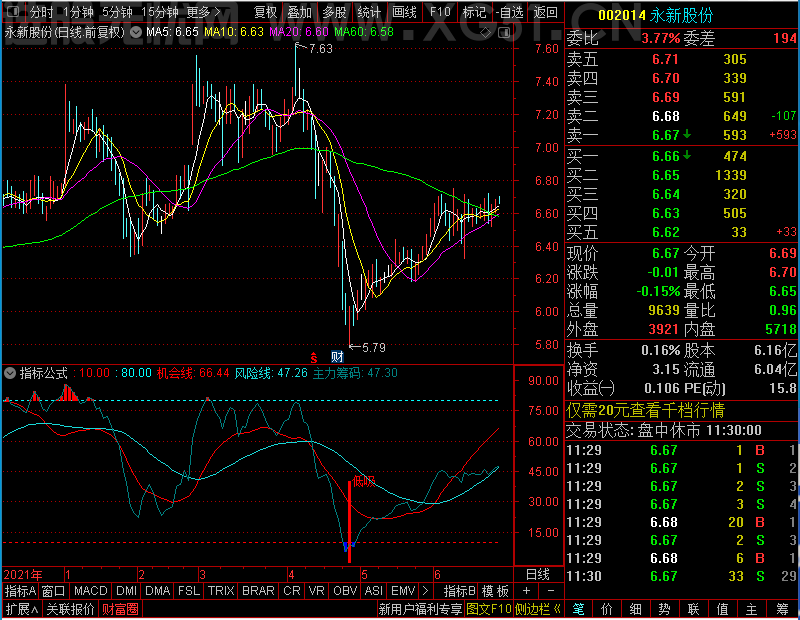Switch indicator to TRIX
This screenshot has width=800, height=620.
click(x=221, y=591)
